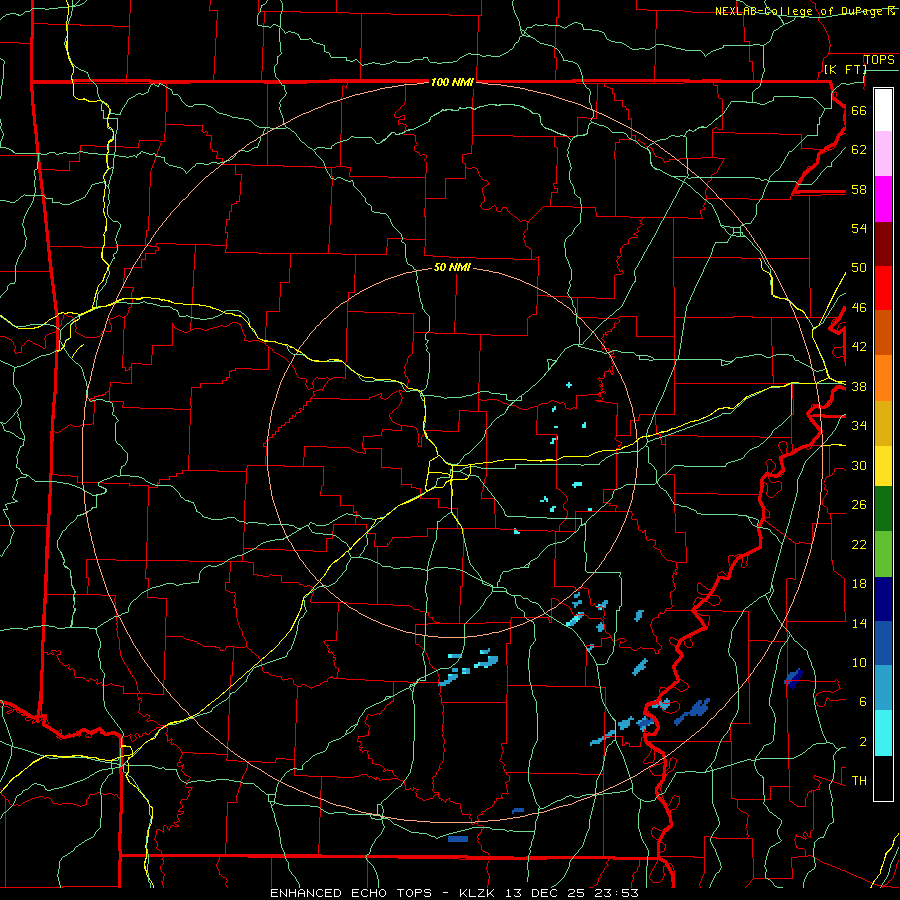This screenshot has width=900, height=900.
Task: Click the bright red legend swatch
Action: point(883,288)
